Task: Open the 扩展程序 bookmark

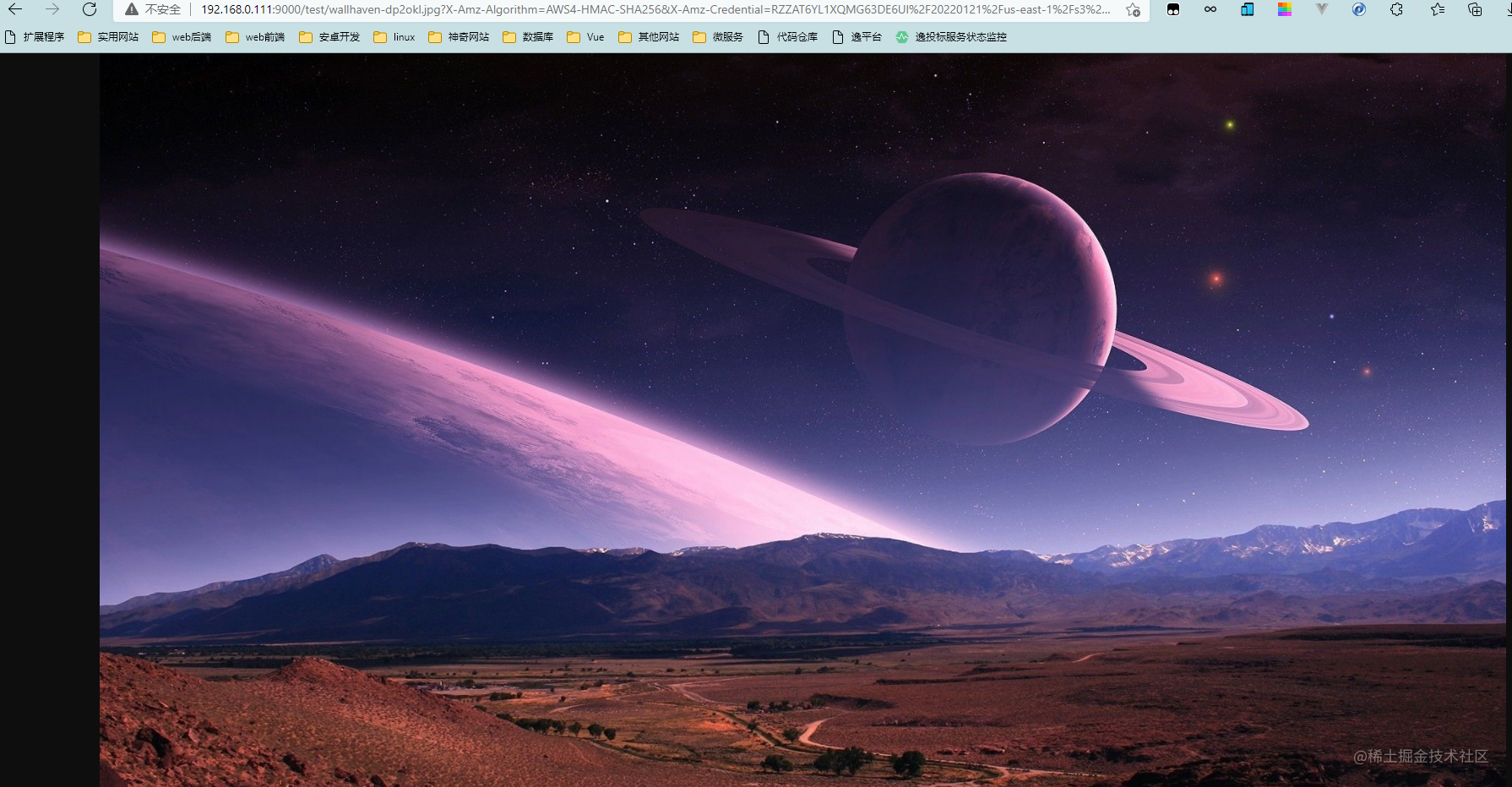Action: pos(35,37)
